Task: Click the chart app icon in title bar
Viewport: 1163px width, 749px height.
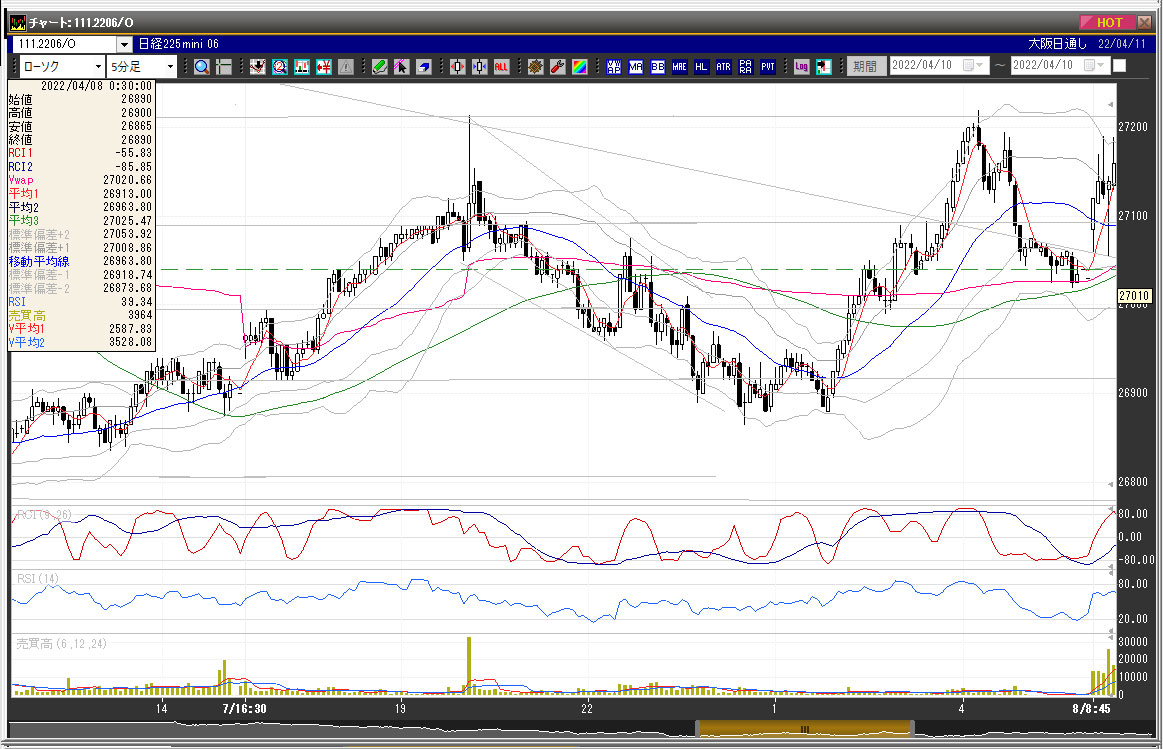Action: (x=18, y=23)
